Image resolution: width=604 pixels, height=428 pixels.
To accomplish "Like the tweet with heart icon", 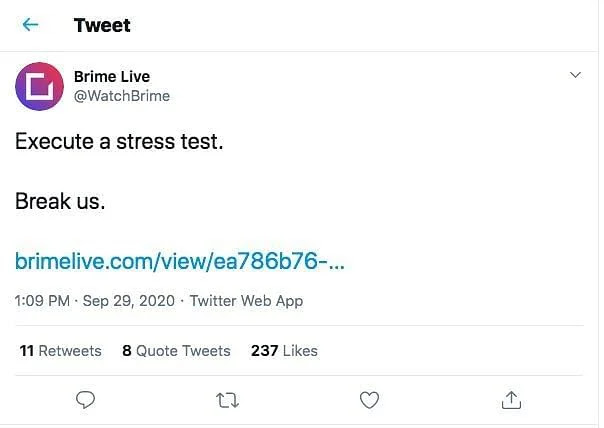I will (x=369, y=399).
